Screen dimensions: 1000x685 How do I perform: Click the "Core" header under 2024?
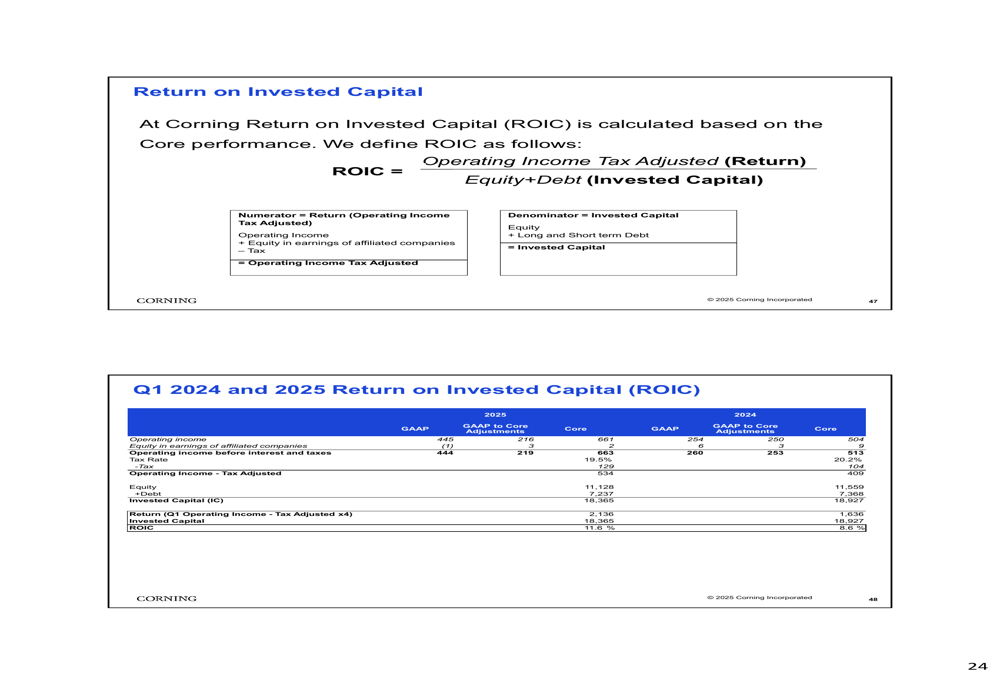(825, 429)
